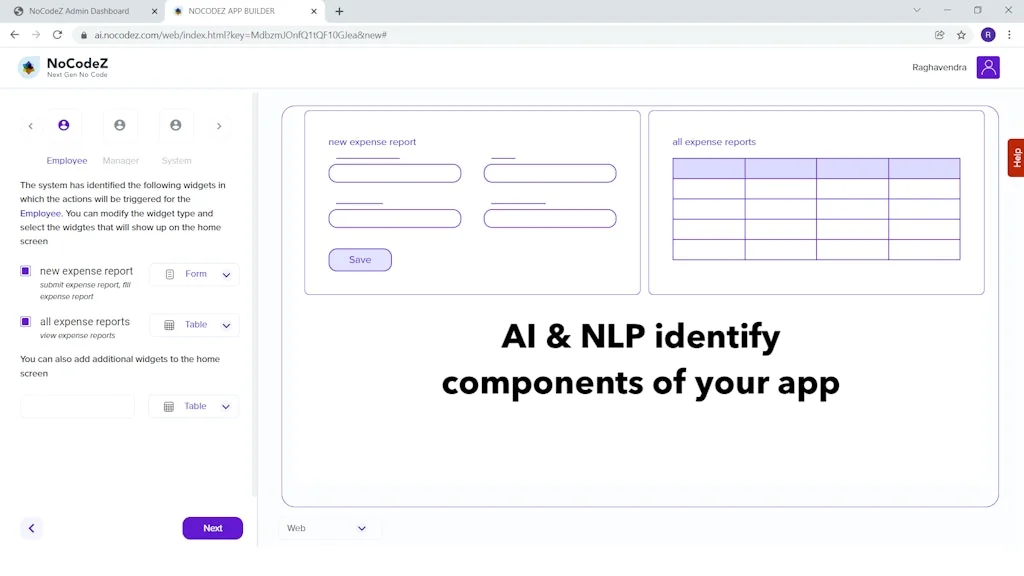This screenshot has height=576, width=1024.
Task: Select the System label
Action: pyautogui.click(x=176, y=161)
